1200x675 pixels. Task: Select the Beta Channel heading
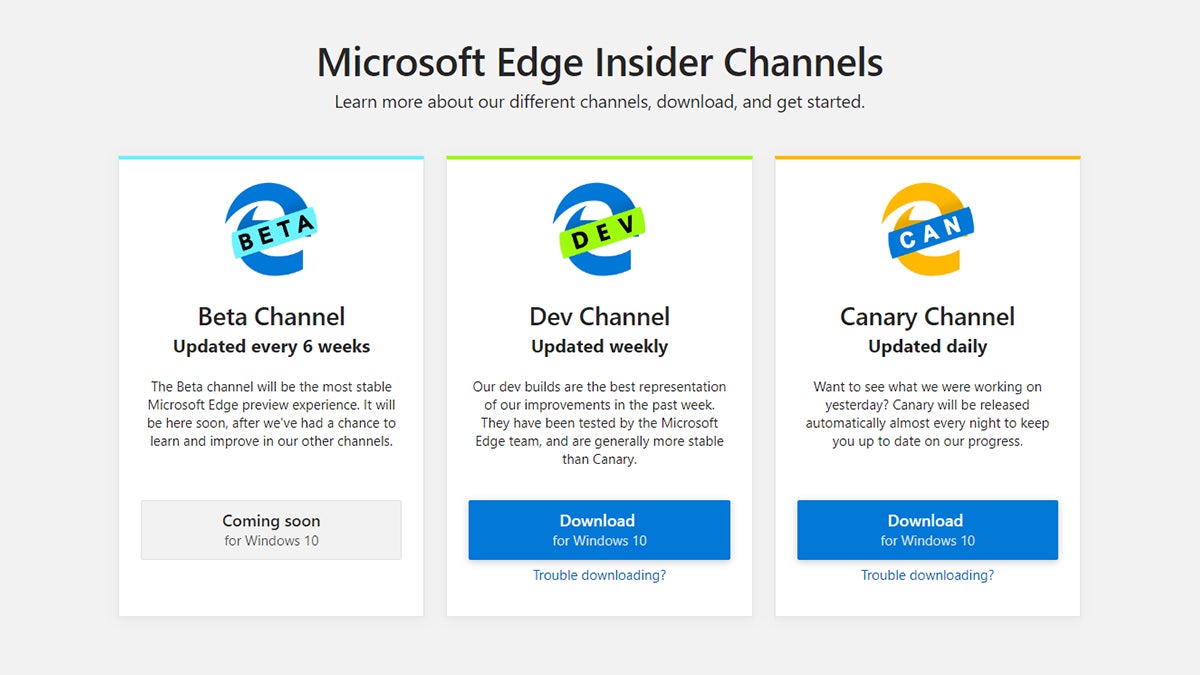click(x=271, y=316)
